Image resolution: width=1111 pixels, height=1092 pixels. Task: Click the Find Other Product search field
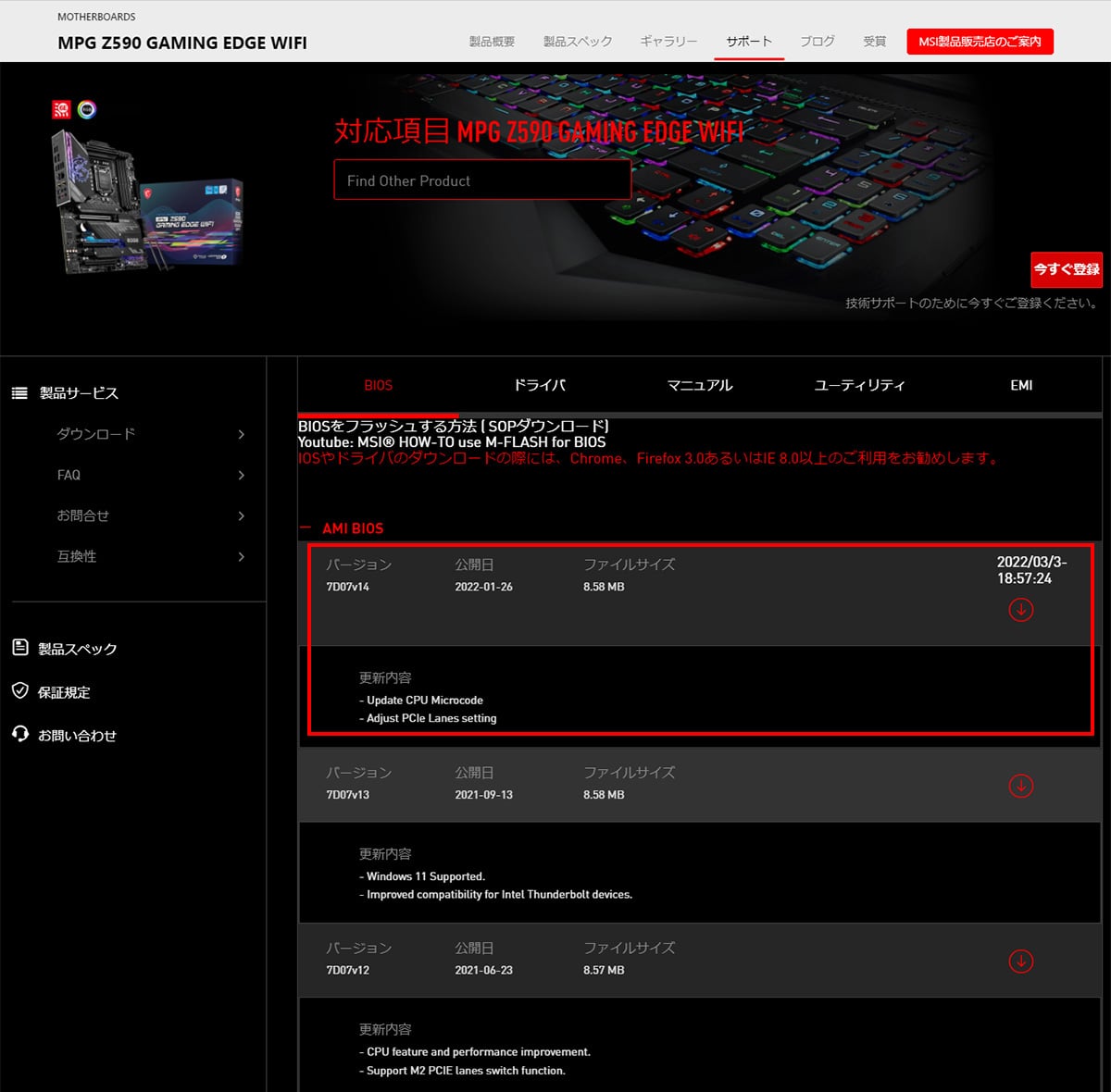click(482, 180)
